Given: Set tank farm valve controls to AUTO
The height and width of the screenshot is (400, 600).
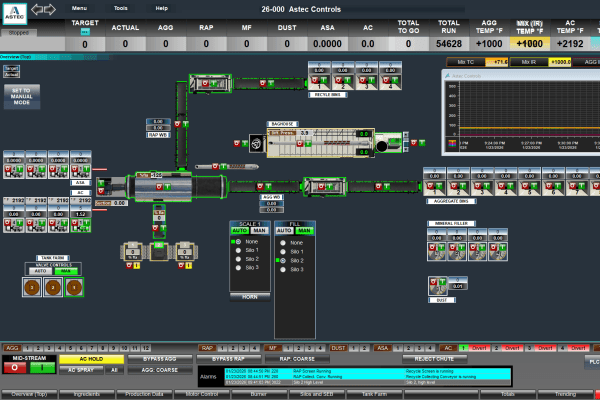Looking at the screenshot, I should [41, 271].
